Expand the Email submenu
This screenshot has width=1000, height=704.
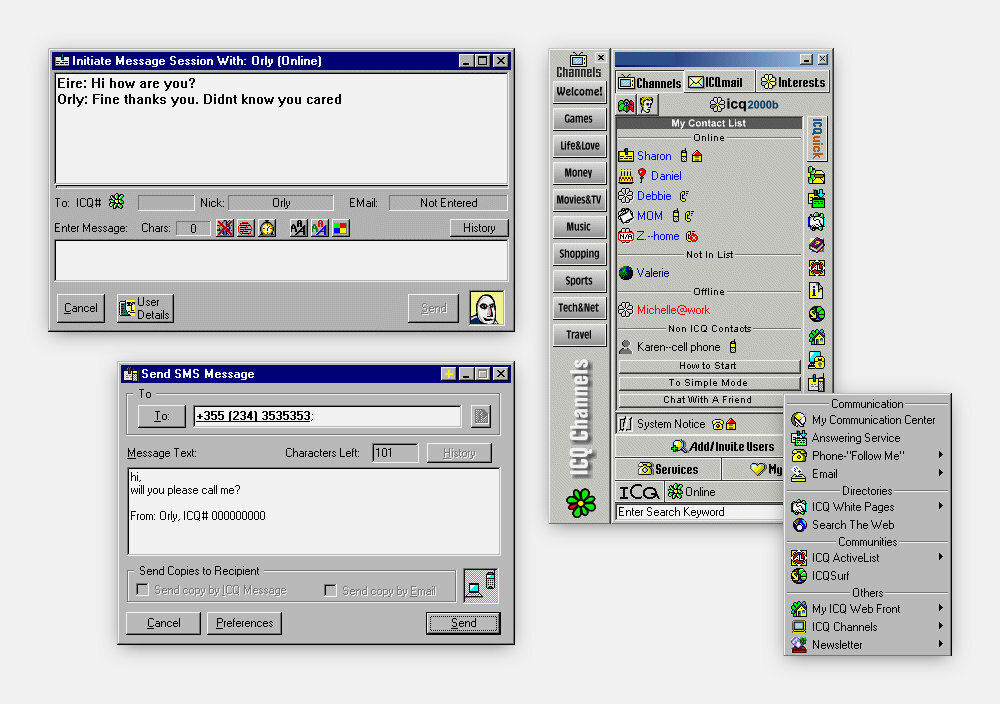click(x=941, y=473)
